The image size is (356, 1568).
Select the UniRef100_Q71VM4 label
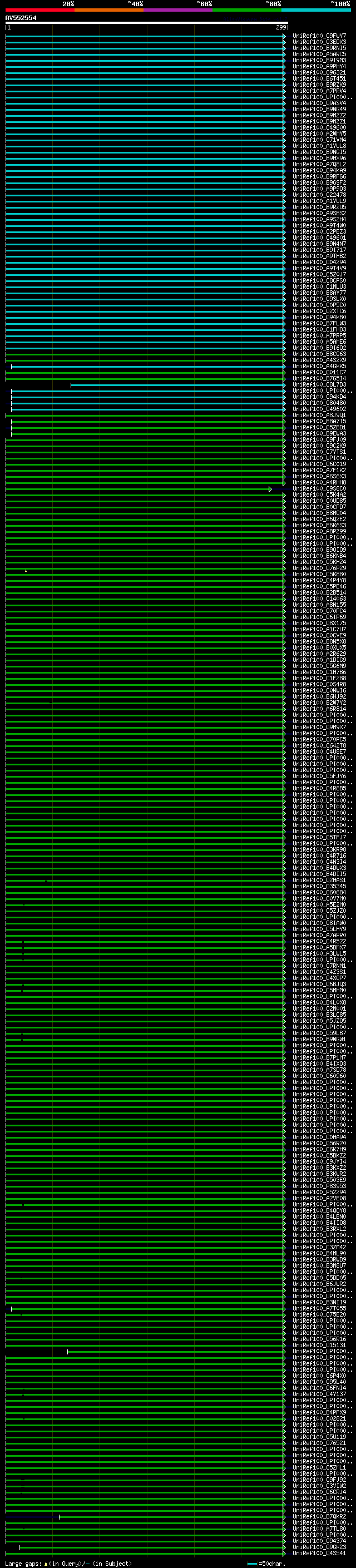(319, 140)
